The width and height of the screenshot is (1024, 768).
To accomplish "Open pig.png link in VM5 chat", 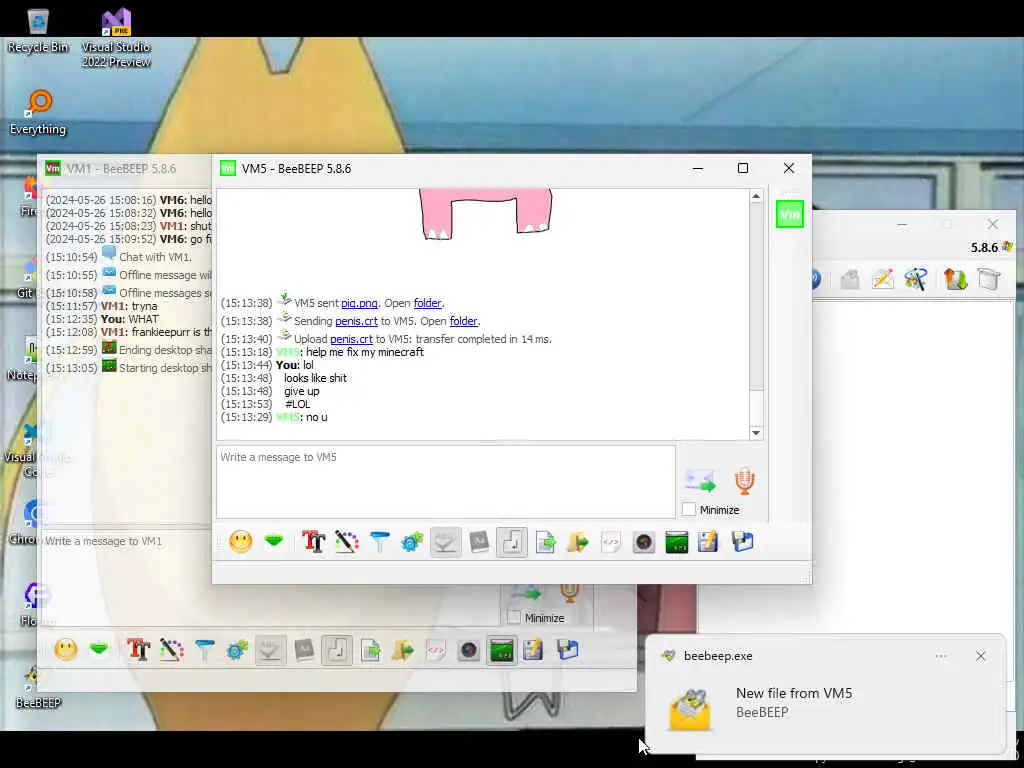I will (359, 303).
